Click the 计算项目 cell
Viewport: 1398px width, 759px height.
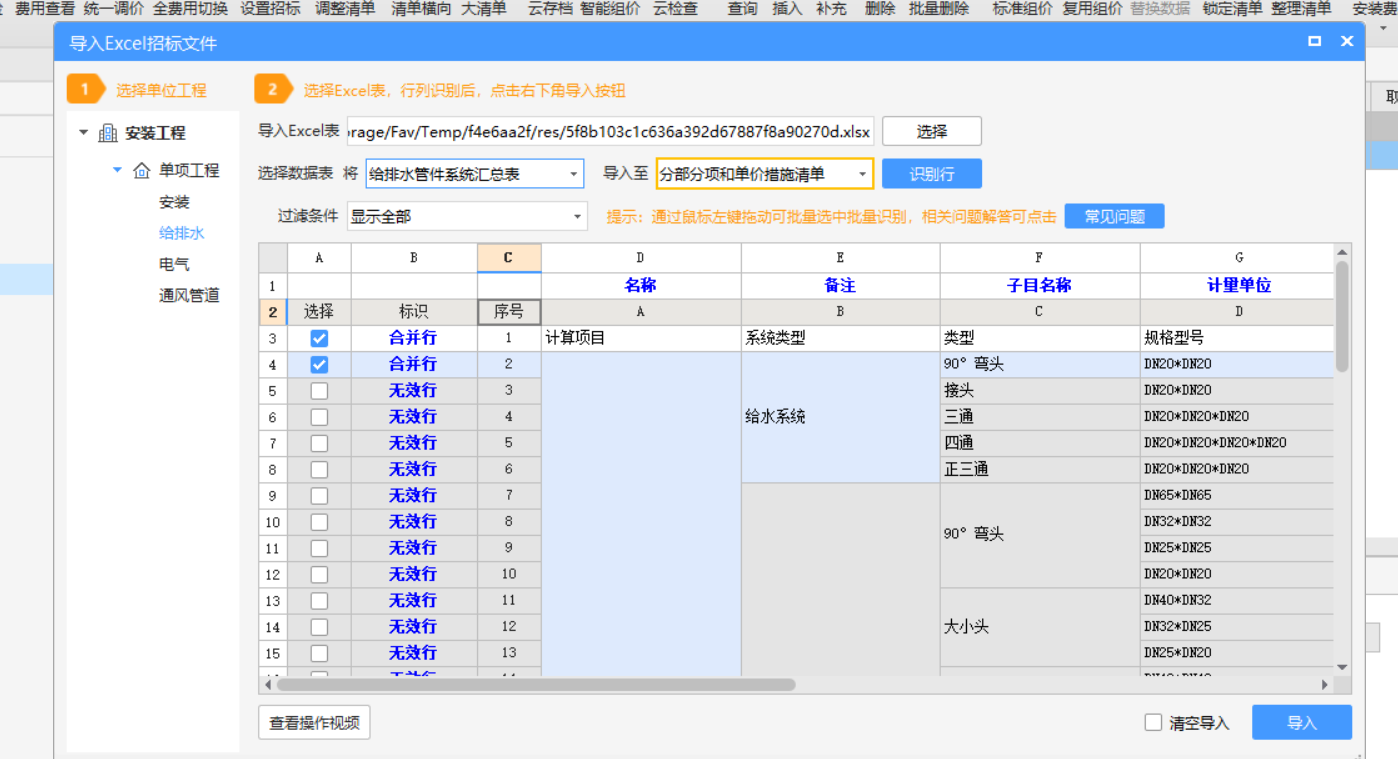(x=640, y=339)
